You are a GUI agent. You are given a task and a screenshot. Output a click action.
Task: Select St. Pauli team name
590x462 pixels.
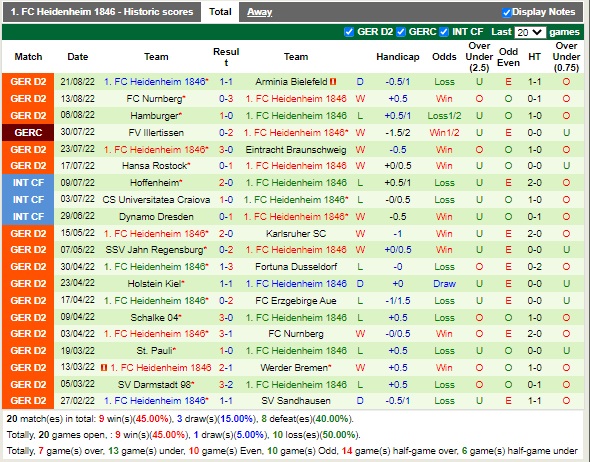click(x=154, y=351)
